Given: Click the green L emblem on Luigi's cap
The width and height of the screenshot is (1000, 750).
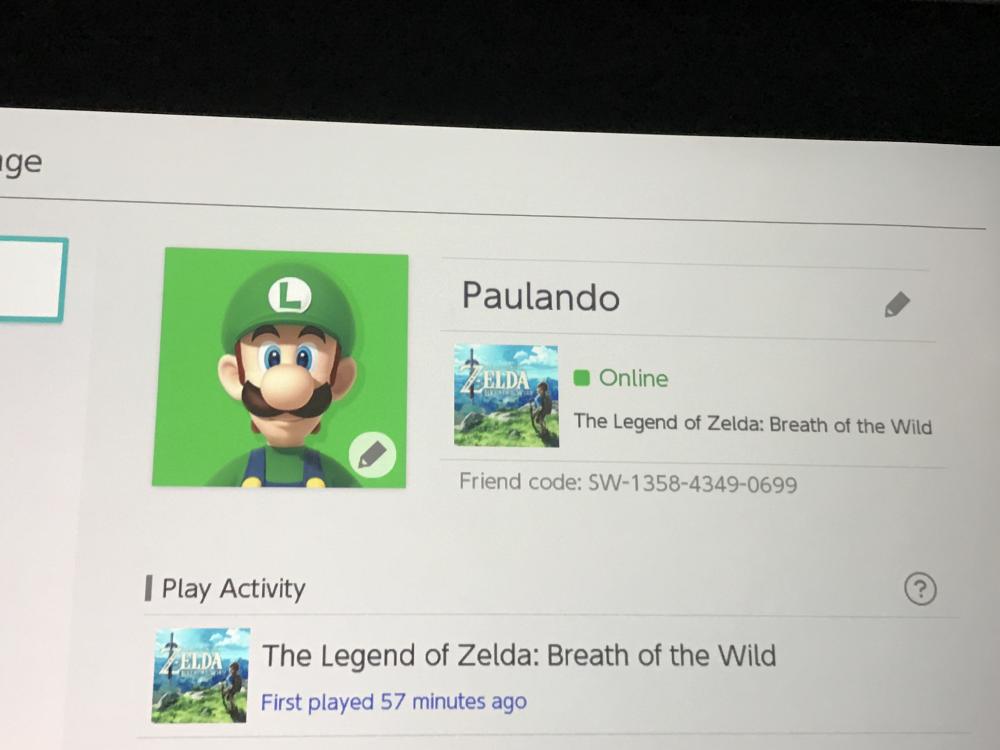Looking at the screenshot, I should click(289, 296).
